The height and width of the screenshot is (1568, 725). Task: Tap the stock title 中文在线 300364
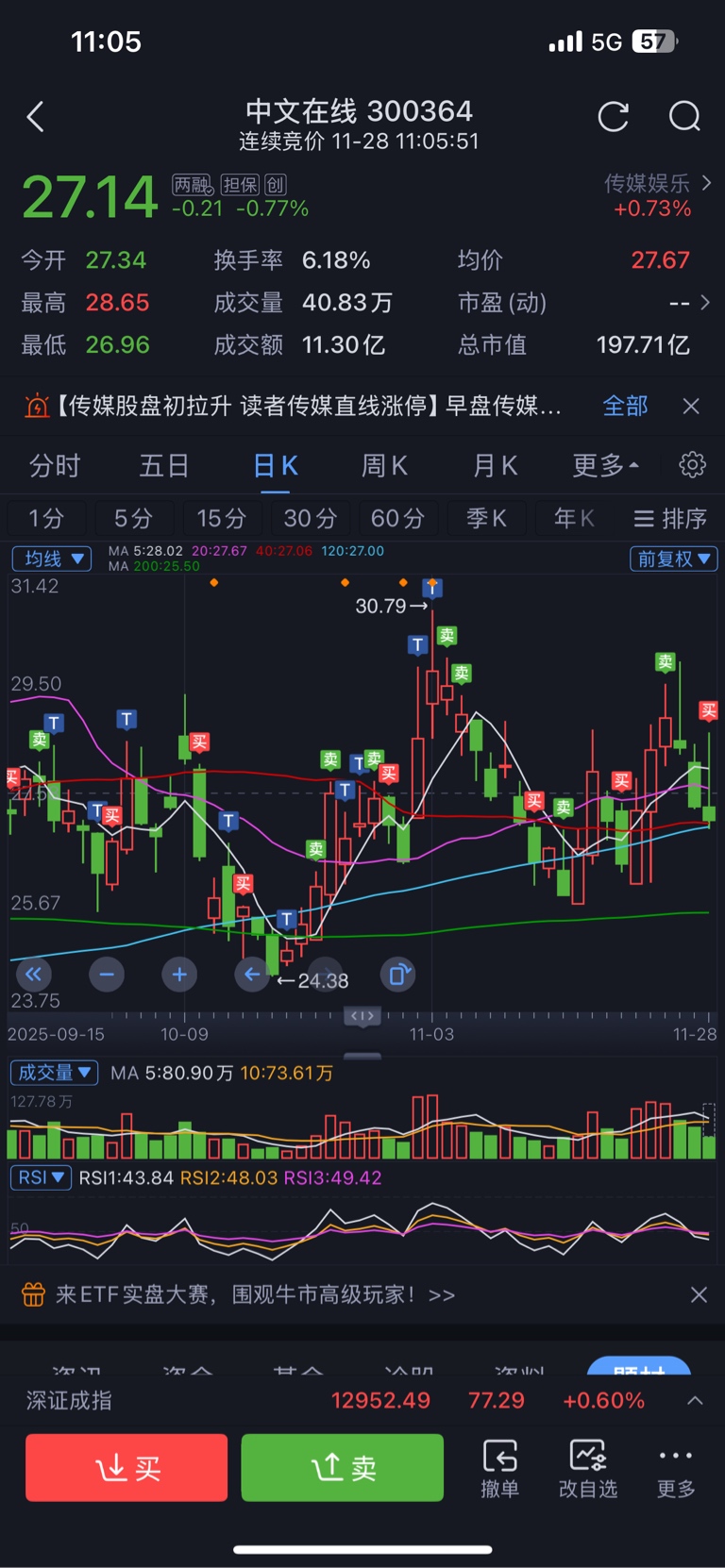point(359,111)
